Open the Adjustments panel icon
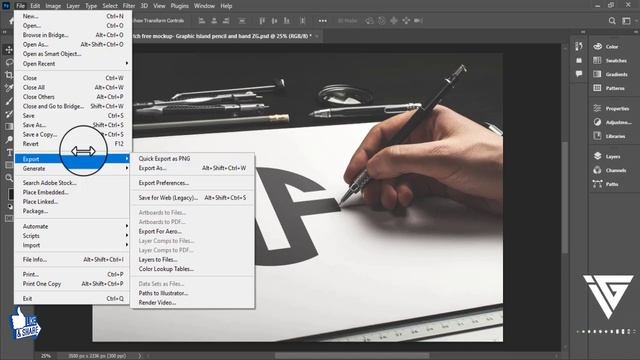Viewport: 640px width, 360px height. tap(598, 122)
